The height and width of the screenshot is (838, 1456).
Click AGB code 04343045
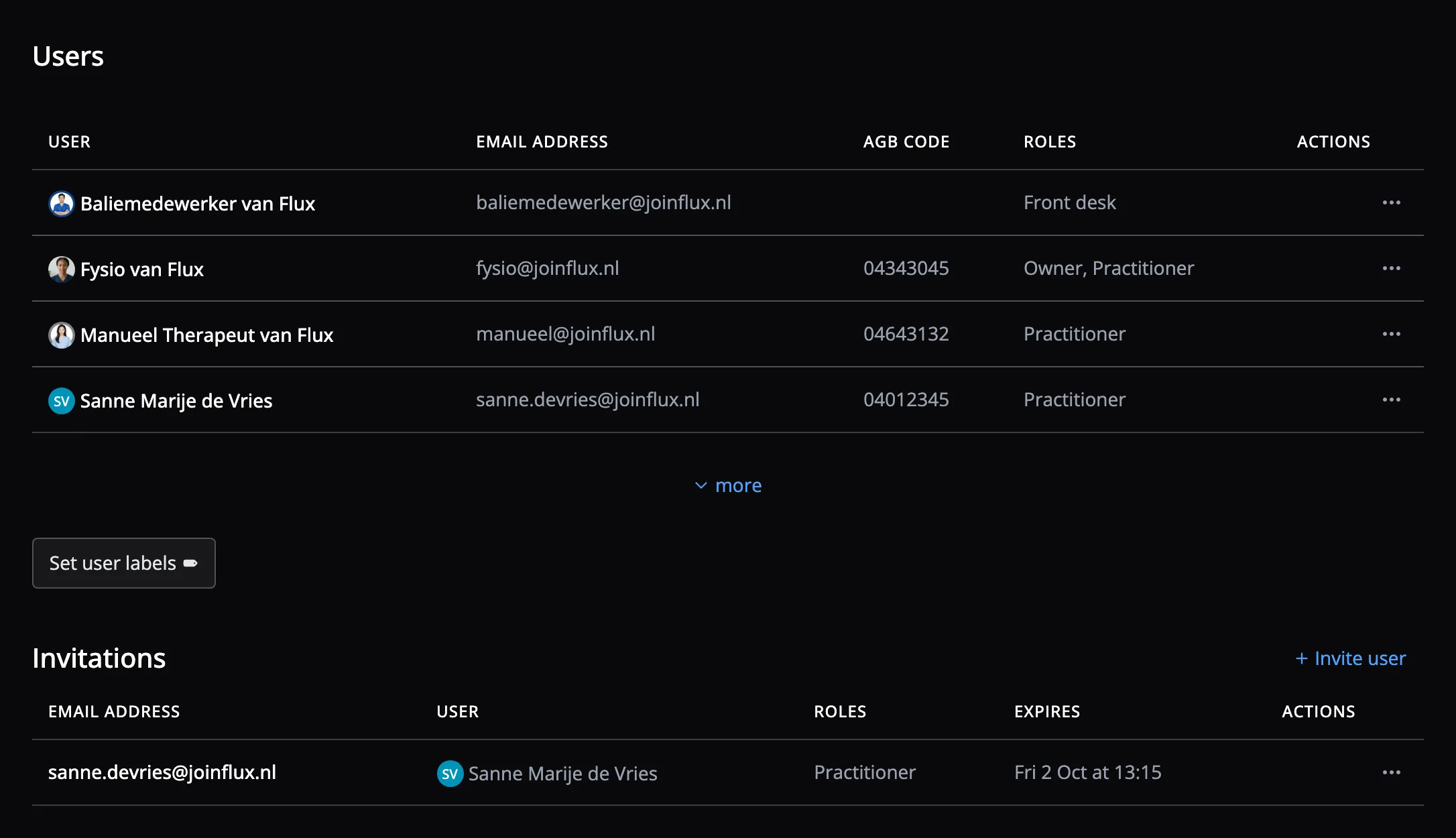[x=906, y=268]
